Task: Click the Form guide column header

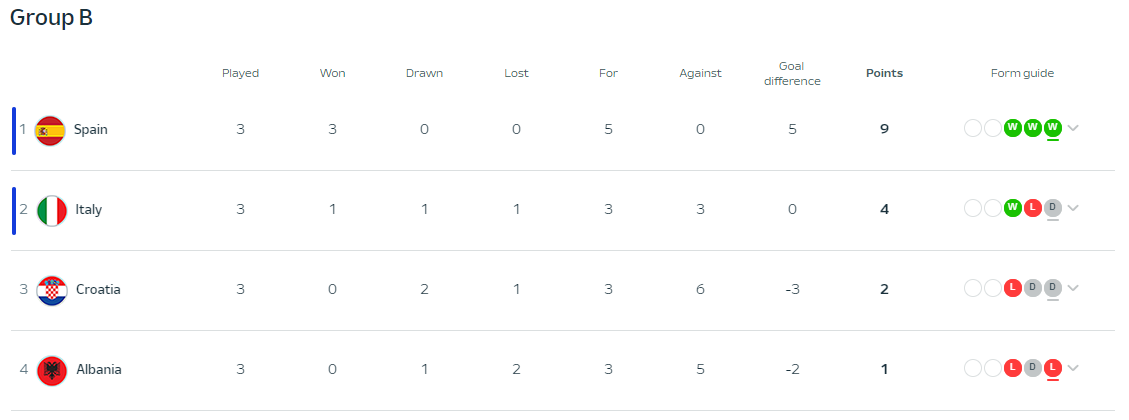Action: (1022, 73)
